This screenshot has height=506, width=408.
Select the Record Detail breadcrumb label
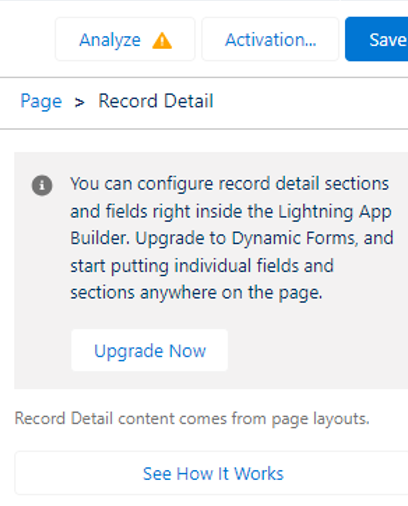(x=156, y=101)
